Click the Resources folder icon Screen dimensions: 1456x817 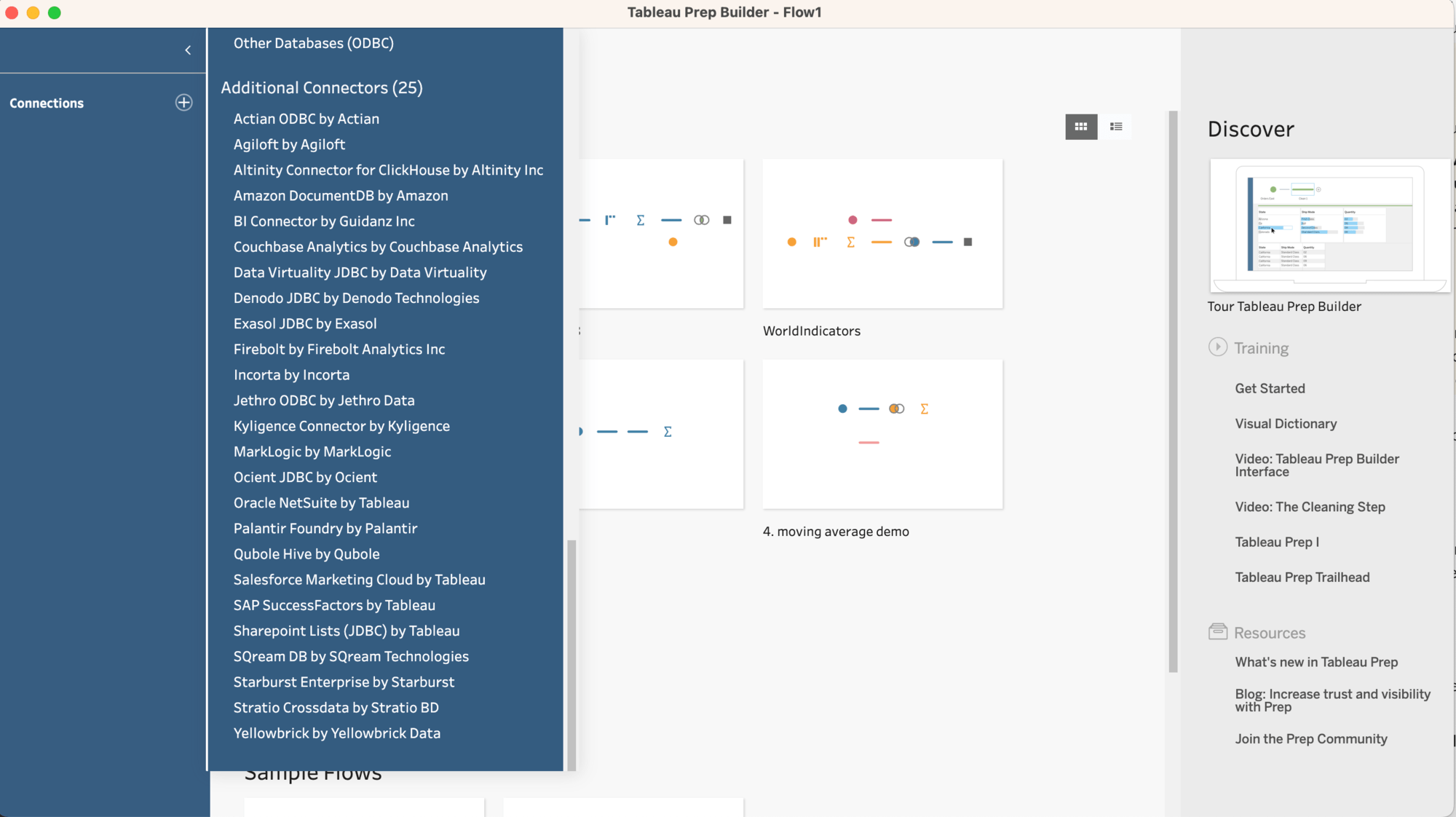1217,631
